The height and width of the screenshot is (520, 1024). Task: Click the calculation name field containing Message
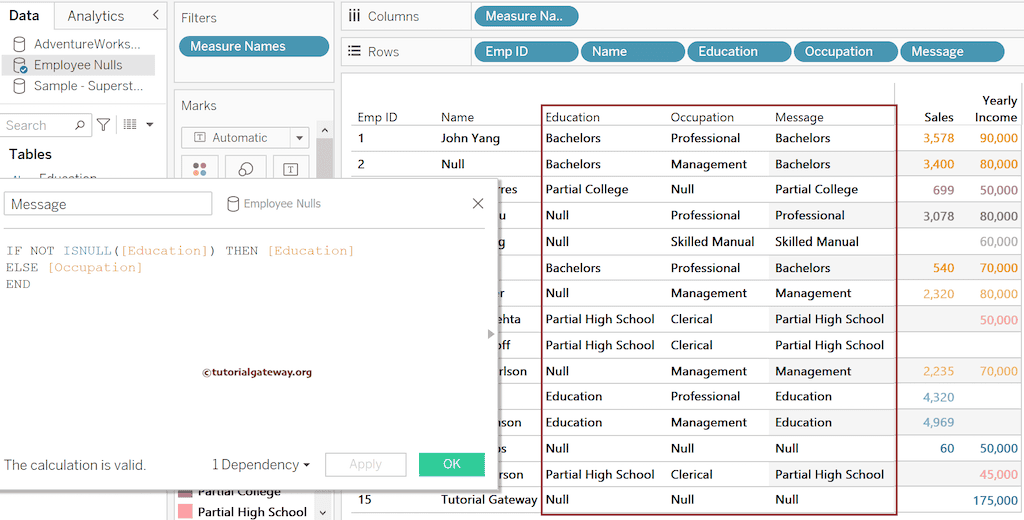coord(108,204)
